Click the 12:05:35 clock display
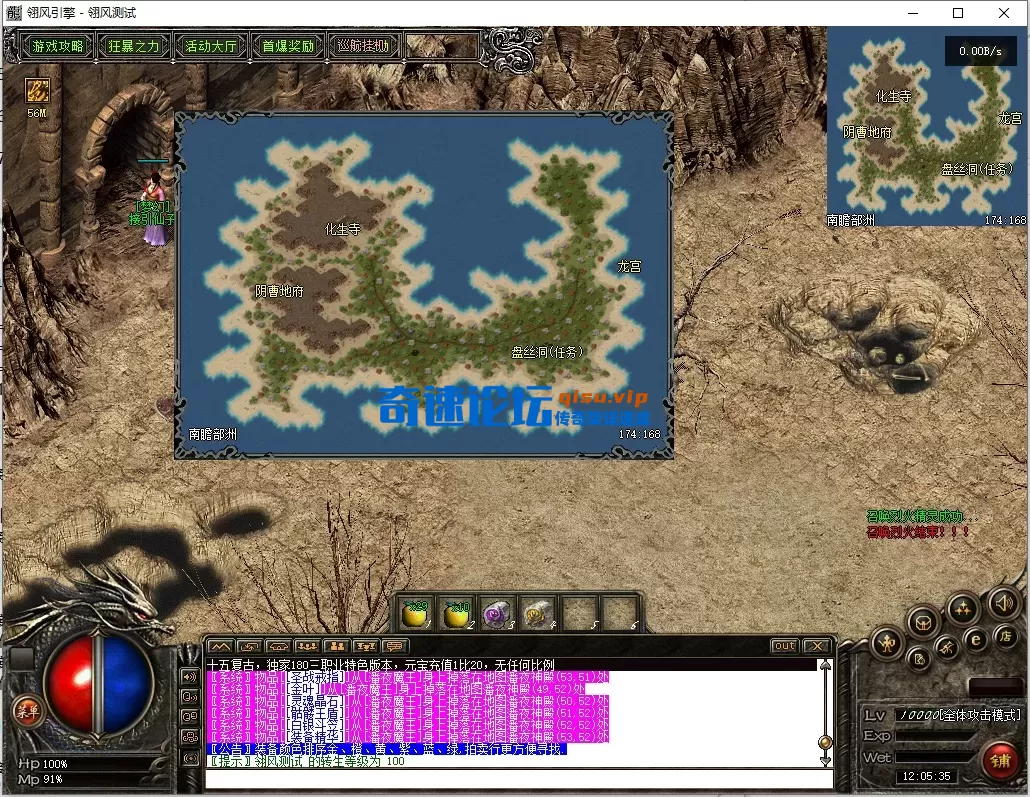1030x797 pixels. pyautogui.click(x=926, y=776)
